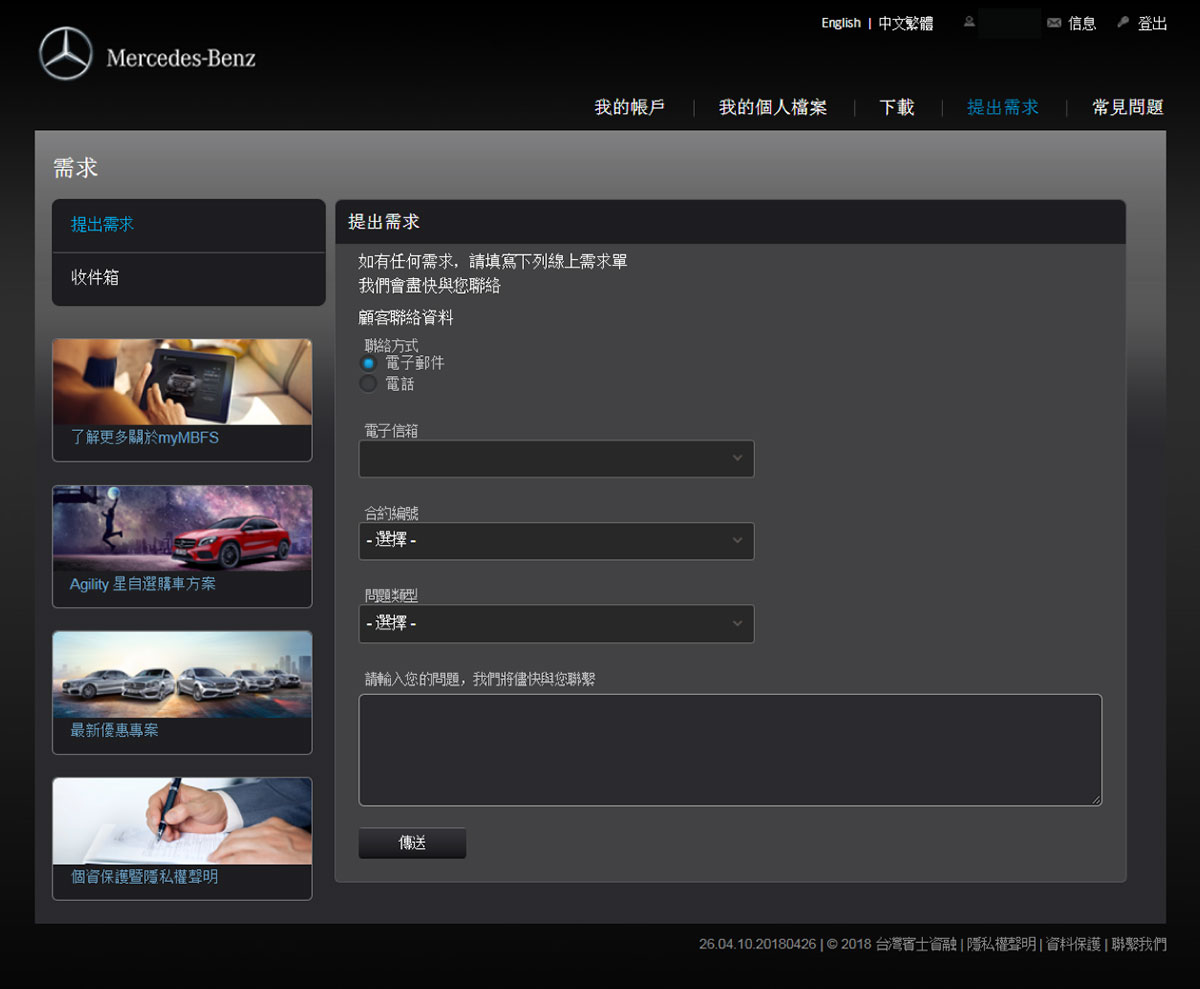Click the 個資保護暨隱私權聲明 caption link
Screen dimensions: 1200x989
tap(144, 877)
